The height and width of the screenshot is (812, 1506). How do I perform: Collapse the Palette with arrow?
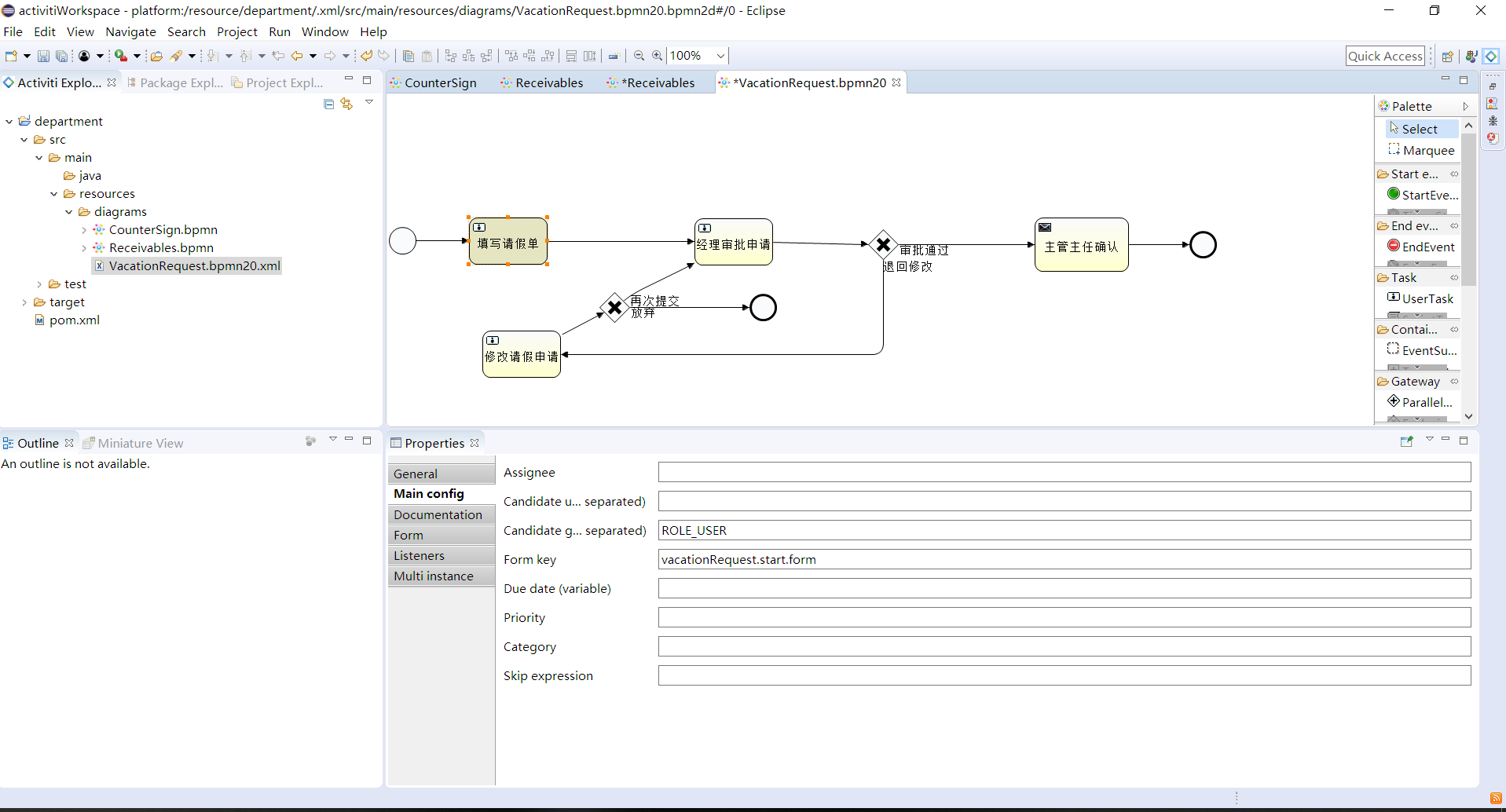(1465, 106)
